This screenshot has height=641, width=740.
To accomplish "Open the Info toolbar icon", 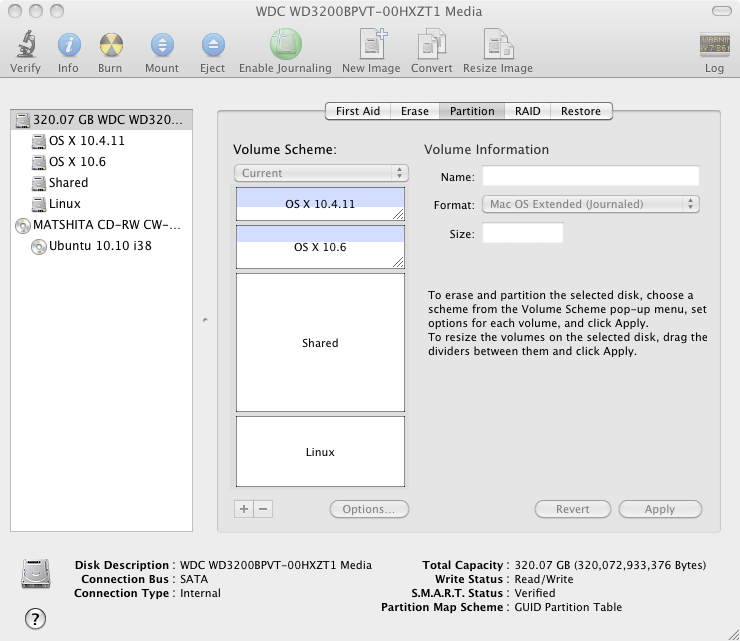I will coord(69,45).
